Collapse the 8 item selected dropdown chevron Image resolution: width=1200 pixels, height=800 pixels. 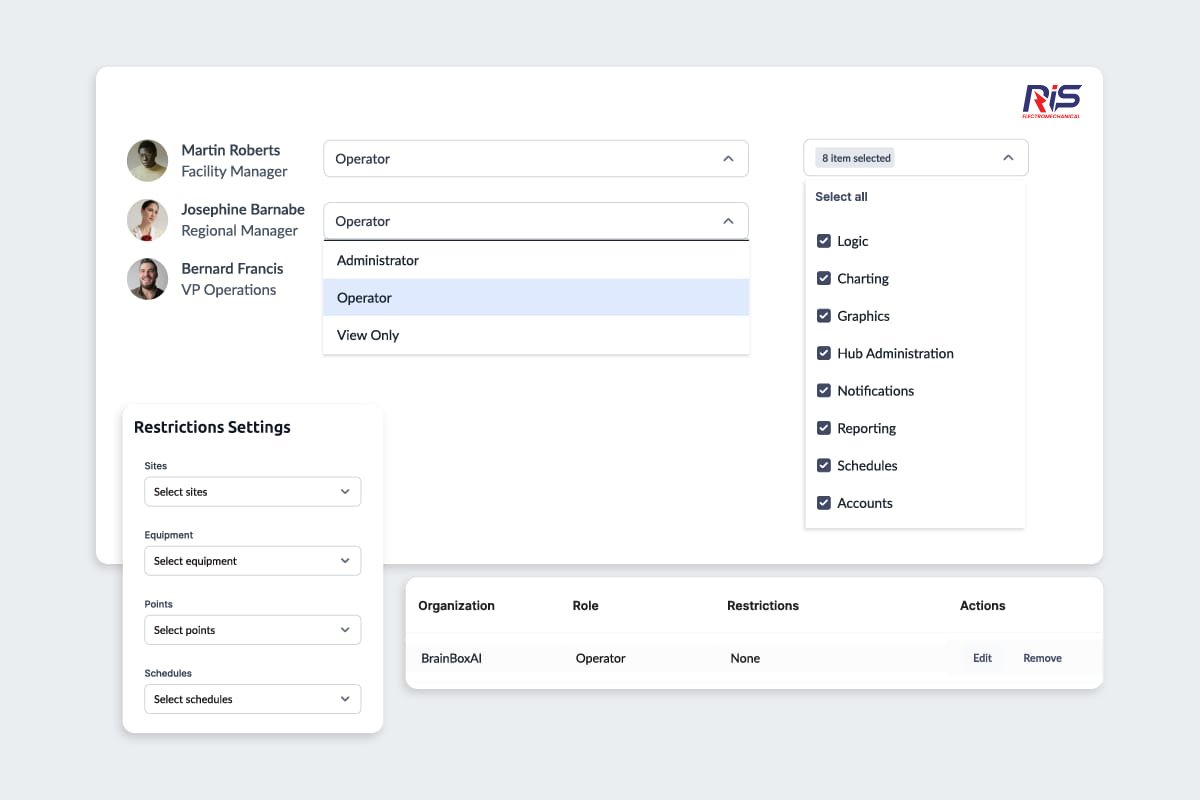pos(1008,158)
